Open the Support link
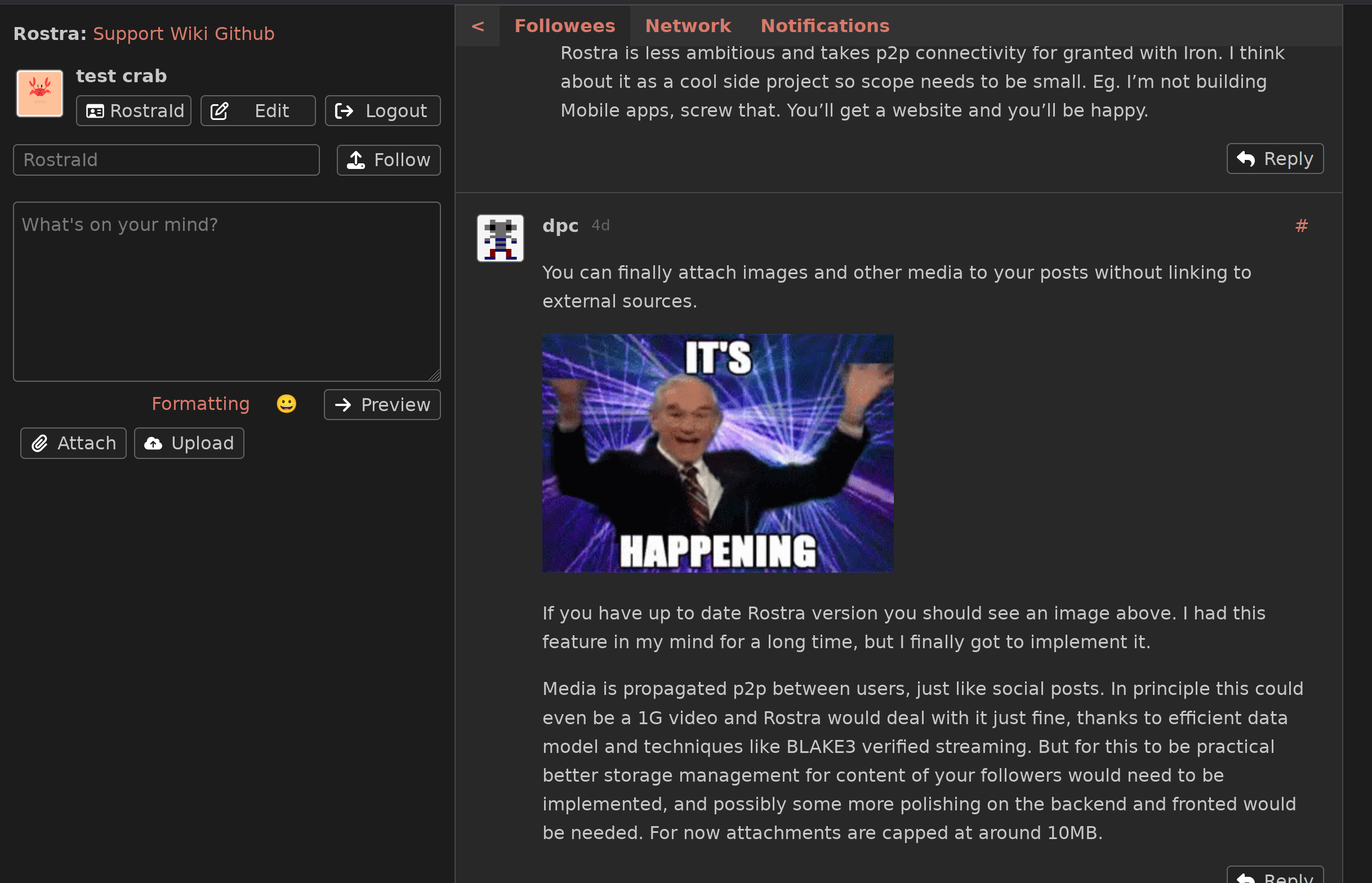This screenshot has height=883, width=1372. 128,34
